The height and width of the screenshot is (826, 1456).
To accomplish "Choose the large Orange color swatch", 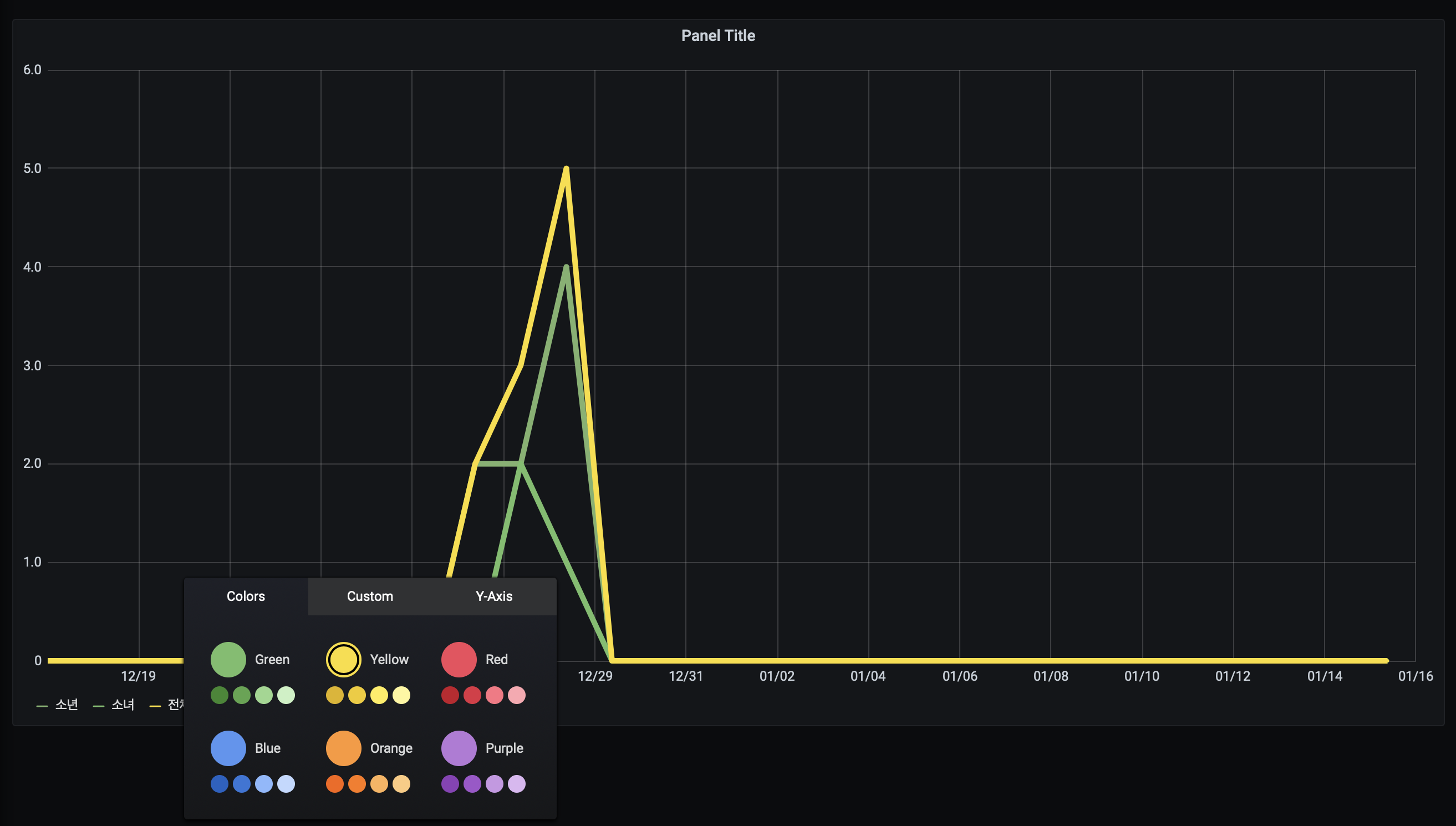I will pyautogui.click(x=343, y=748).
